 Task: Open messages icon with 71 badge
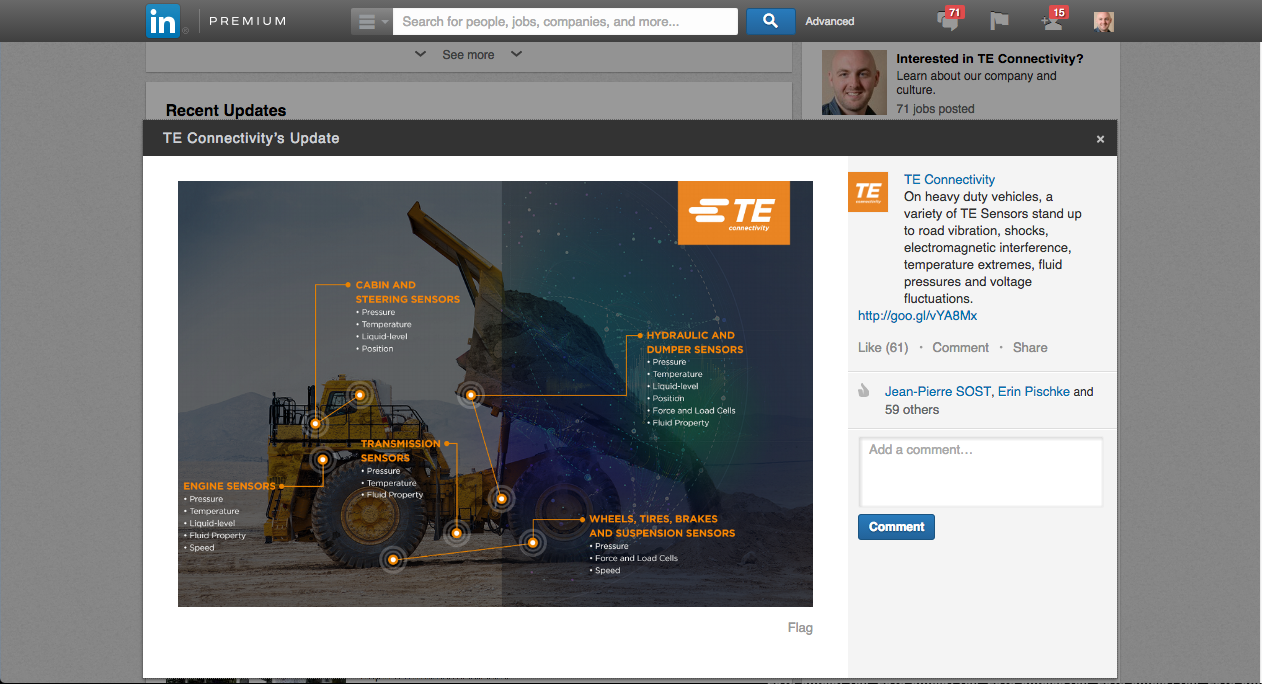click(x=949, y=20)
